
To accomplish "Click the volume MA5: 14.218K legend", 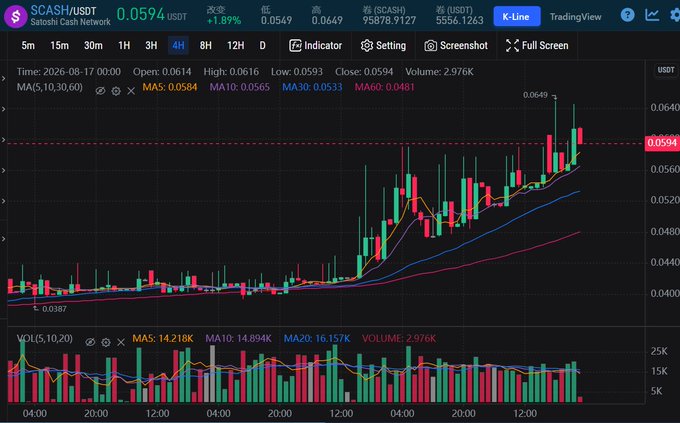I will tap(163, 338).
